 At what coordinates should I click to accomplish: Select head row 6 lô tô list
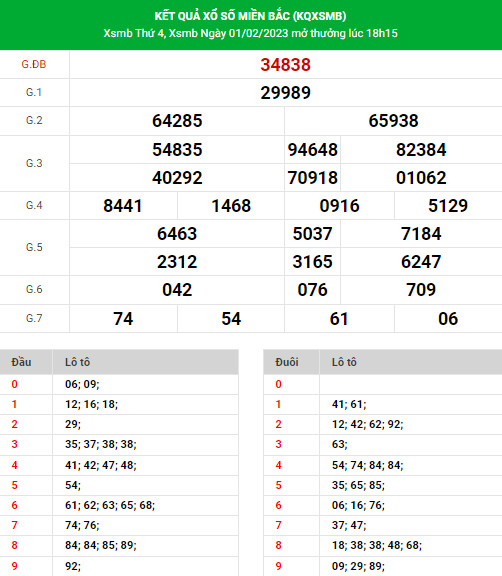(110, 505)
